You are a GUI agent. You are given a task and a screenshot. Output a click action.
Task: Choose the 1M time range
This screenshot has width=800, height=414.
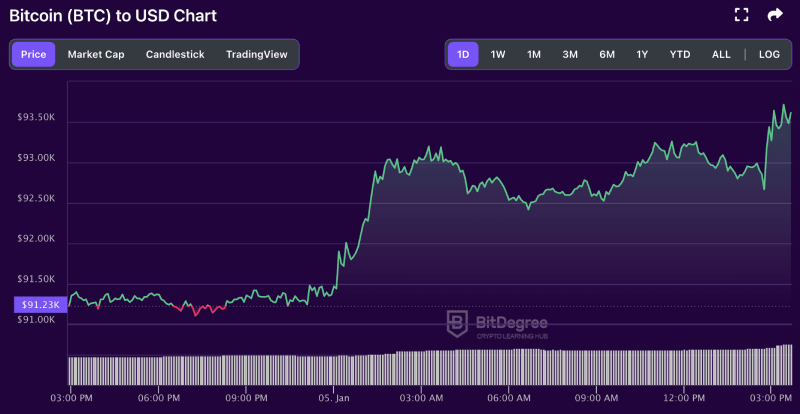534,55
